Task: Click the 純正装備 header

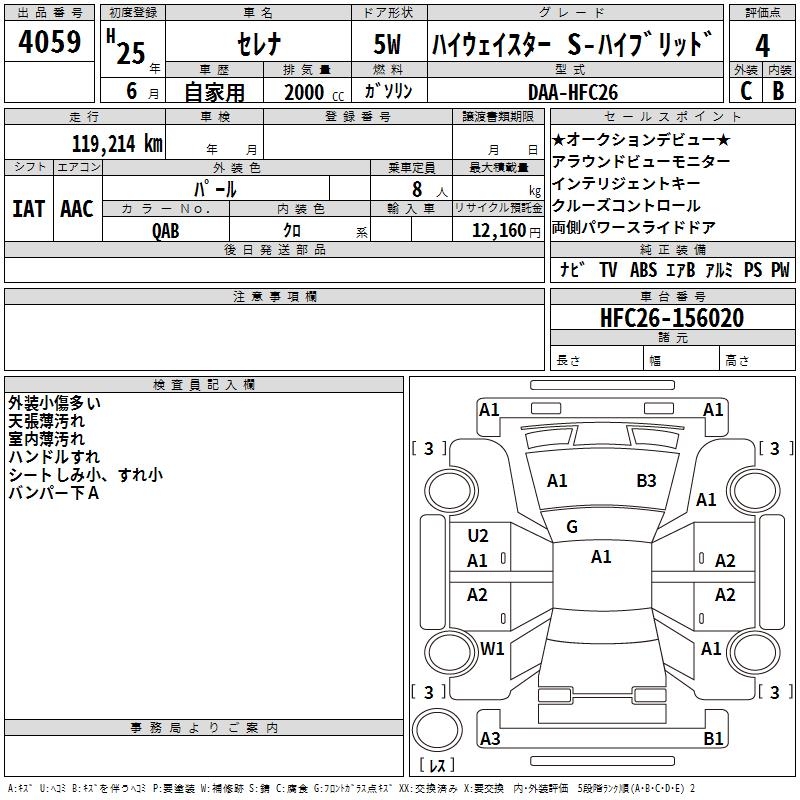Action: pos(672,249)
